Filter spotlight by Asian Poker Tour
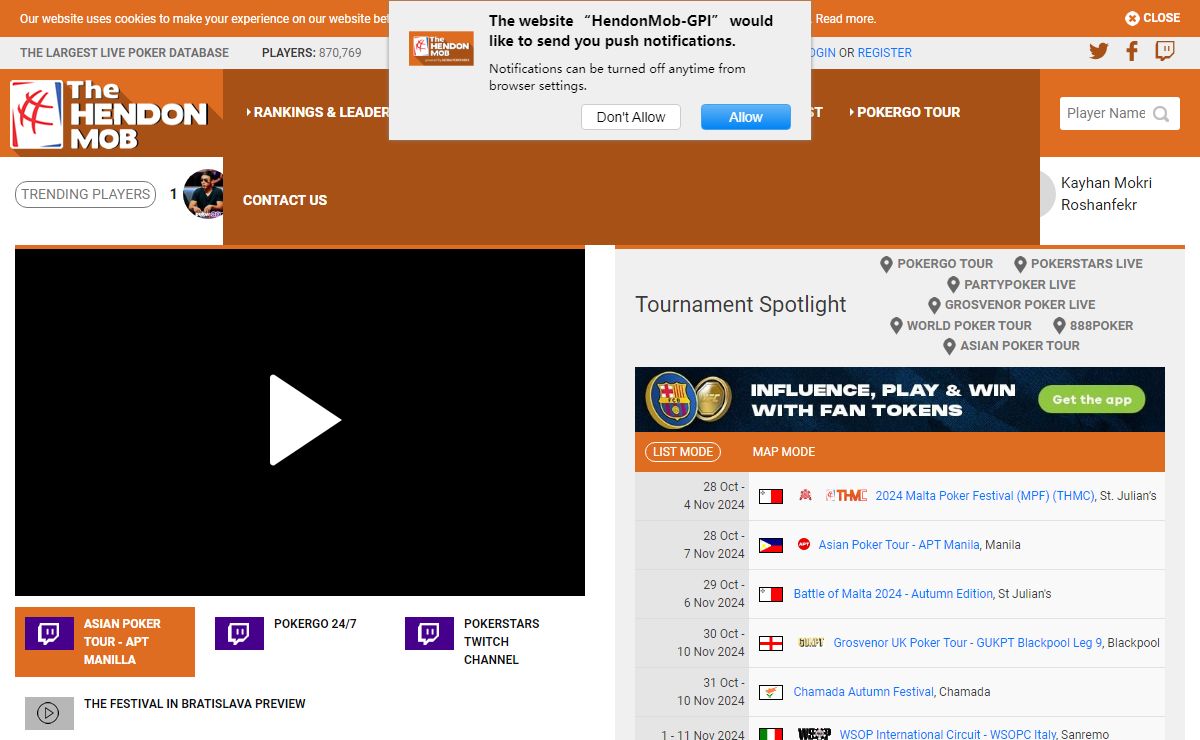The height and width of the screenshot is (740, 1200). [x=1011, y=346]
